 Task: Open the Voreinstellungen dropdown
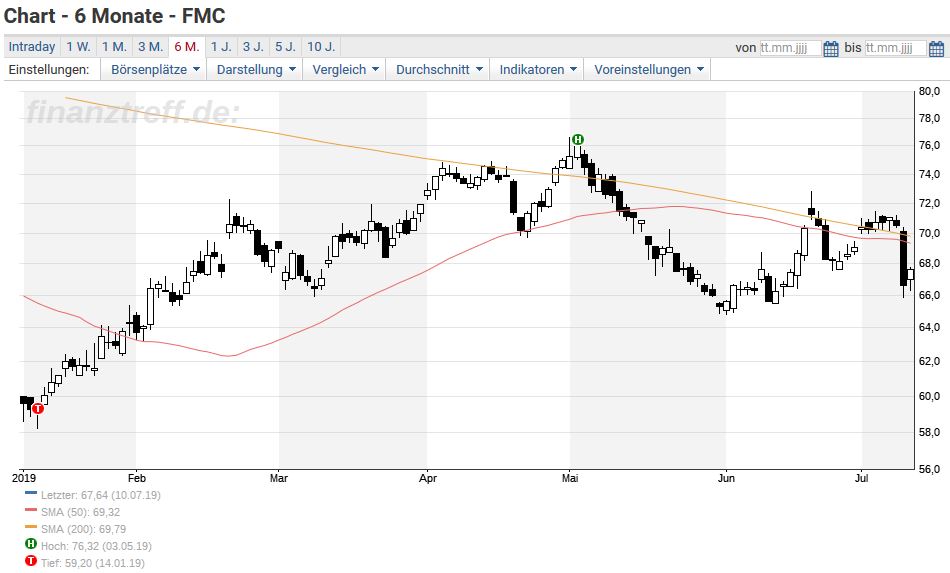[x=648, y=70]
